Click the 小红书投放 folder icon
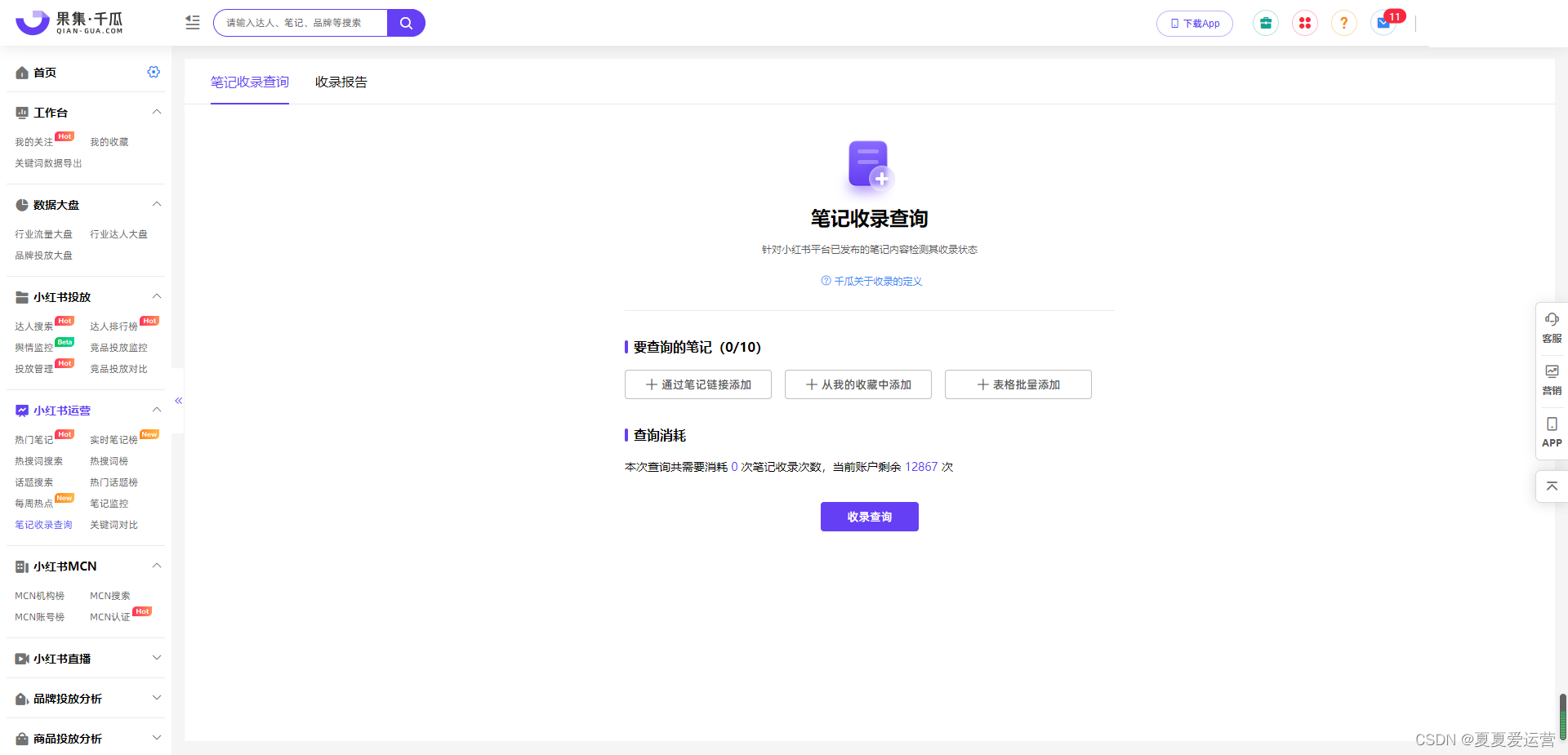Viewport: 1568px width, 755px height. [22, 297]
